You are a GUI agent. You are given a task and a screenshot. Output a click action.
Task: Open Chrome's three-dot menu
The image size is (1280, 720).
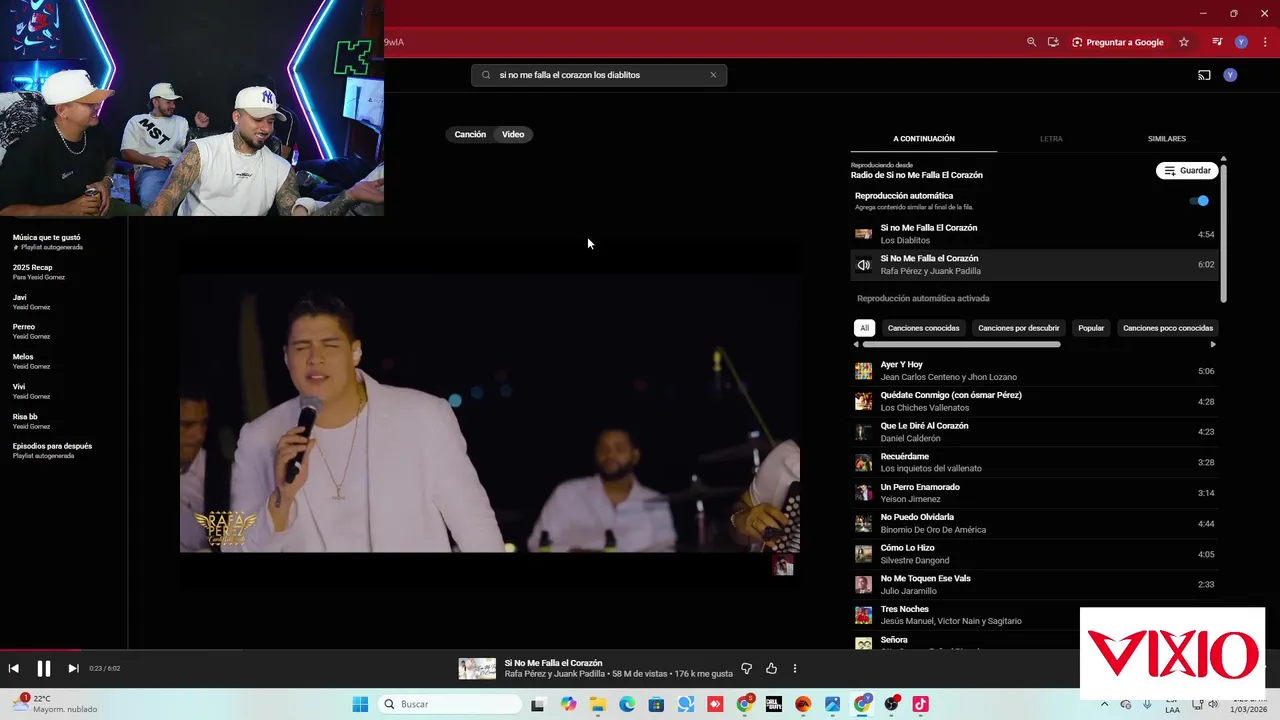(1265, 42)
